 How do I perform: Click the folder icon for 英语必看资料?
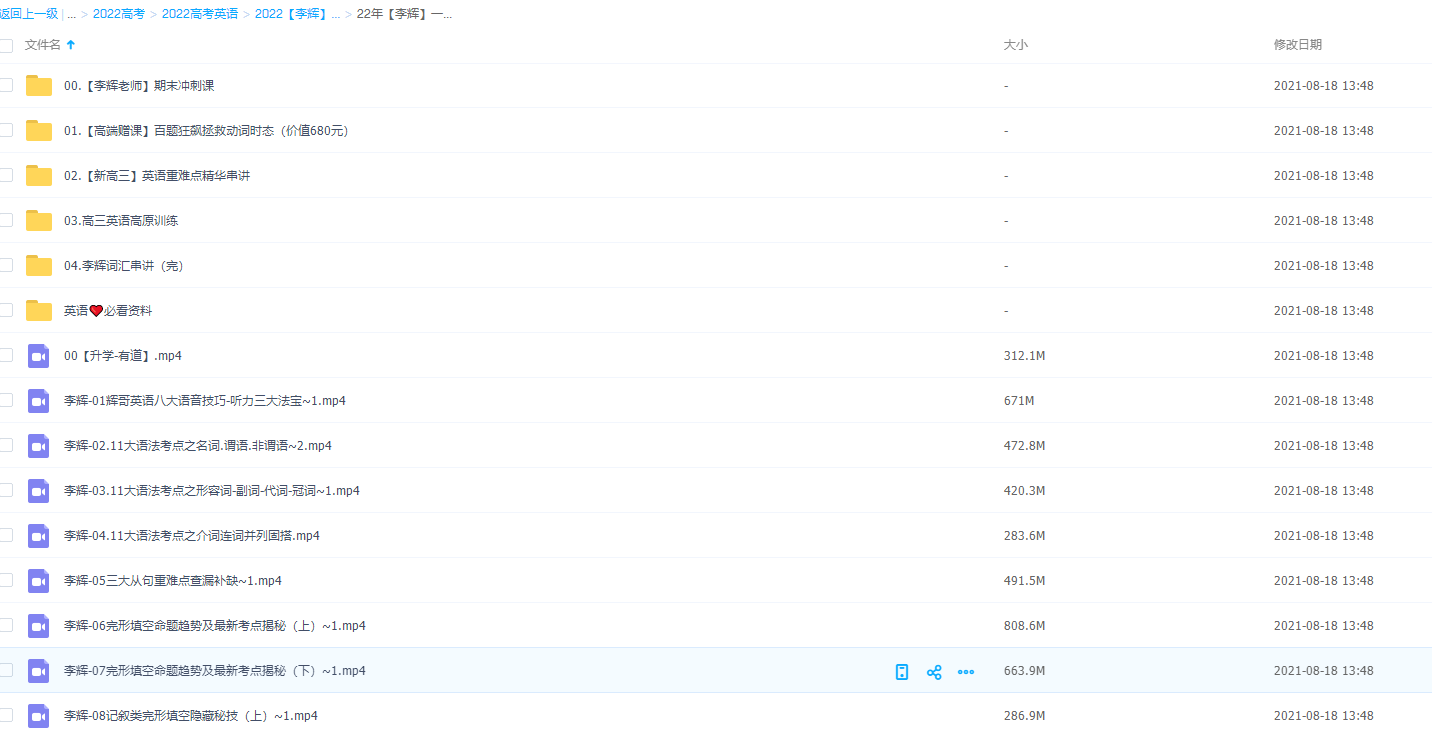click(39, 311)
